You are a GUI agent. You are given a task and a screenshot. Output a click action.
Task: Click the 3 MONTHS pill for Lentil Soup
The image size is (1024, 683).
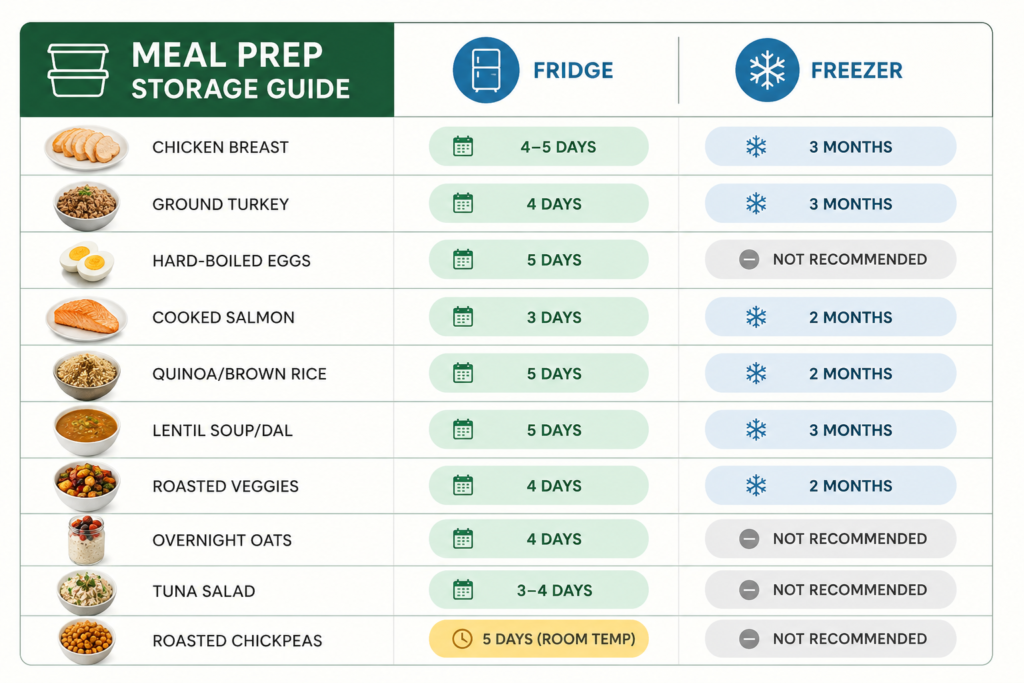pyautogui.click(x=831, y=430)
